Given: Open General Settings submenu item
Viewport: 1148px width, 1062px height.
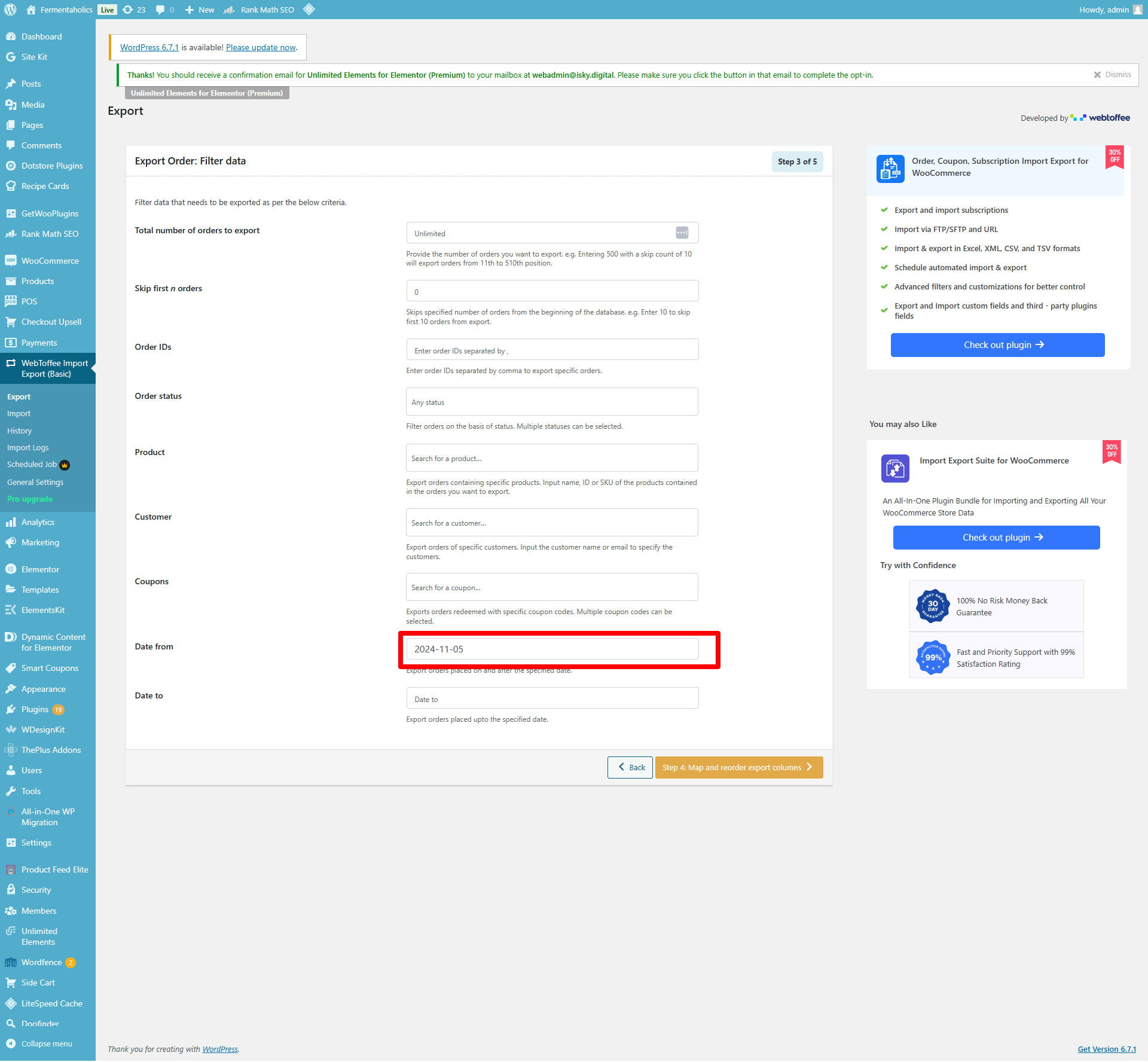Looking at the screenshot, I should pos(35,483).
